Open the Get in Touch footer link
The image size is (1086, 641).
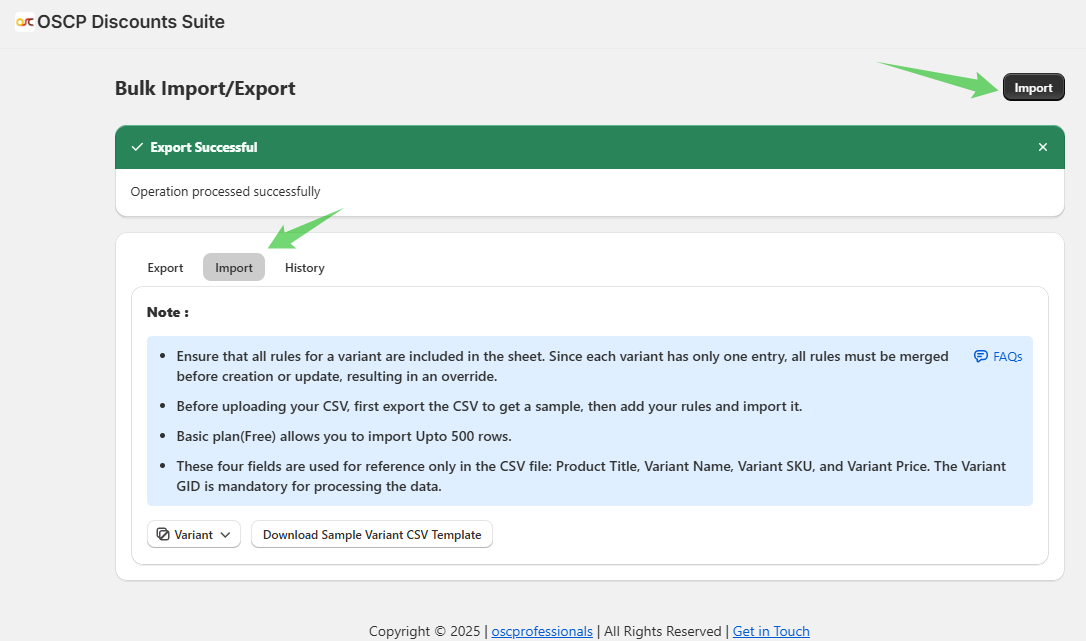[770, 631]
